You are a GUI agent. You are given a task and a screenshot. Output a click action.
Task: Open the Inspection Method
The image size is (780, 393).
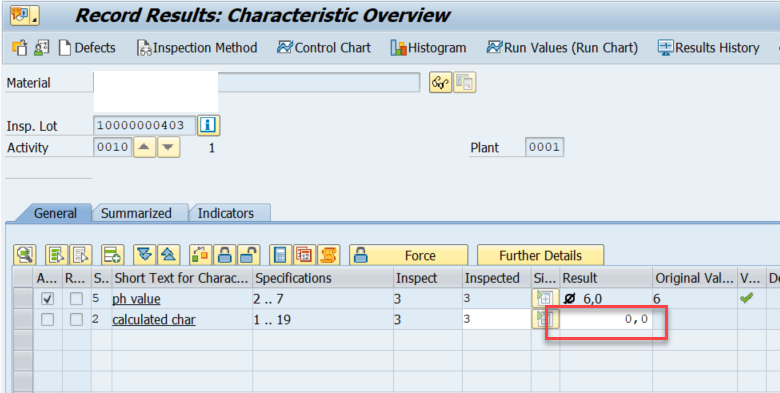pyautogui.click(x=197, y=48)
